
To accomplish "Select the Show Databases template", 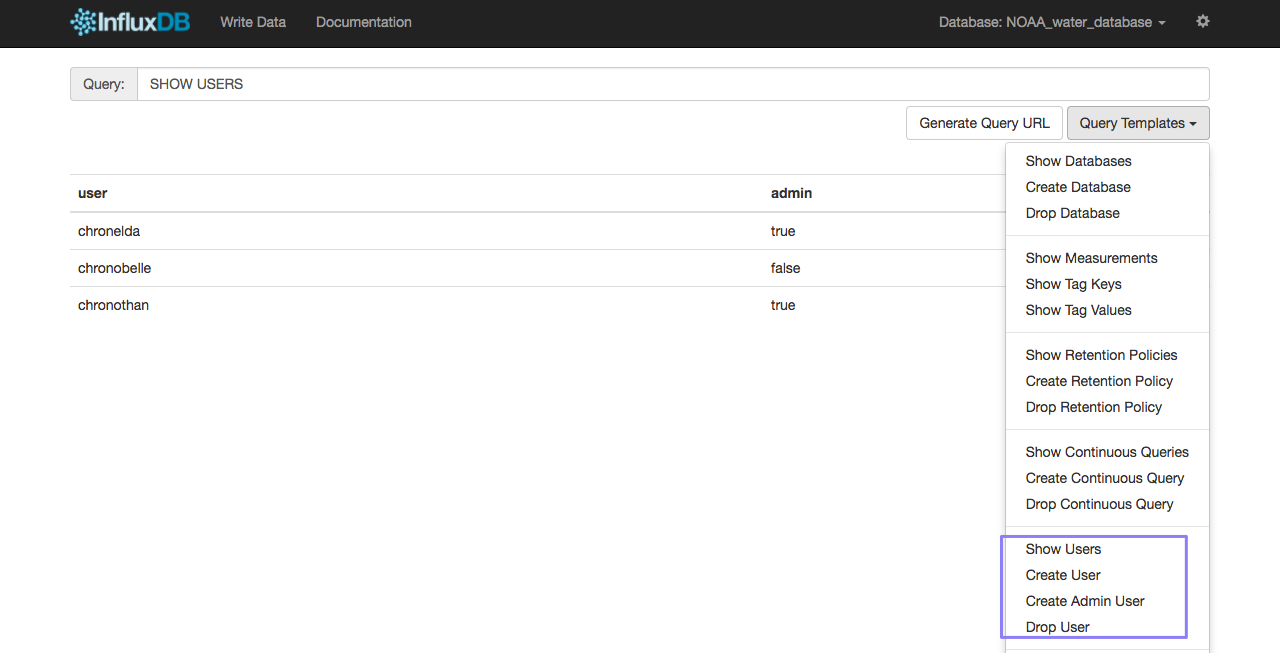I will [1078, 161].
